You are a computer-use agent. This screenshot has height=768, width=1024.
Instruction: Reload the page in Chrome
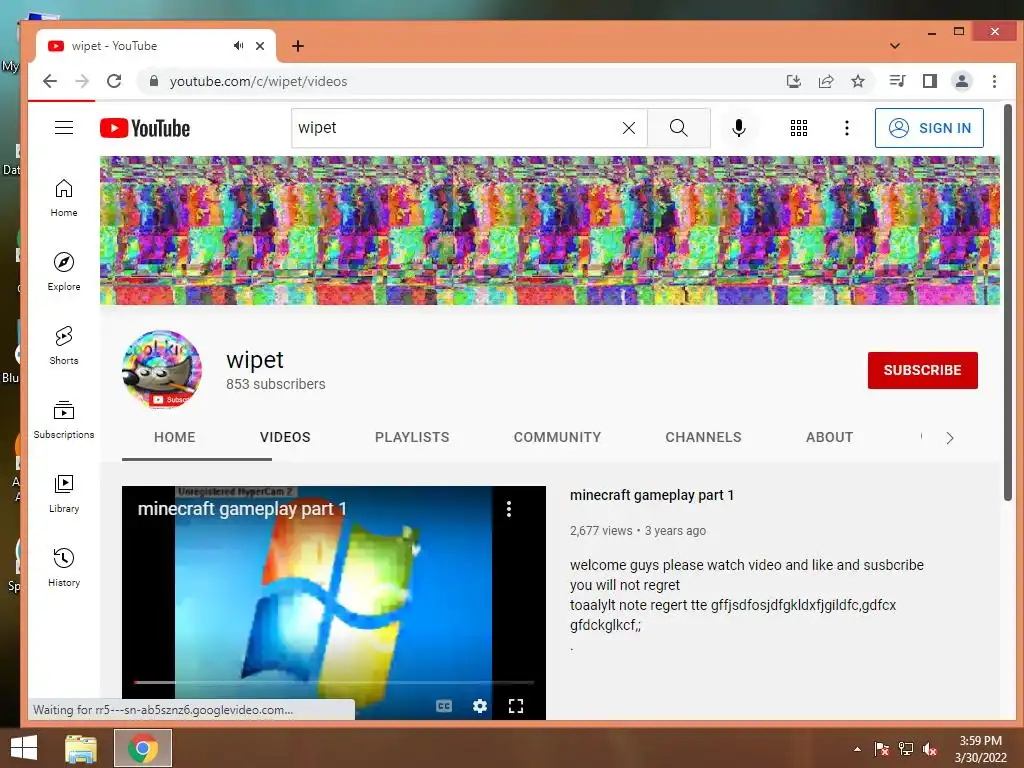(114, 81)
